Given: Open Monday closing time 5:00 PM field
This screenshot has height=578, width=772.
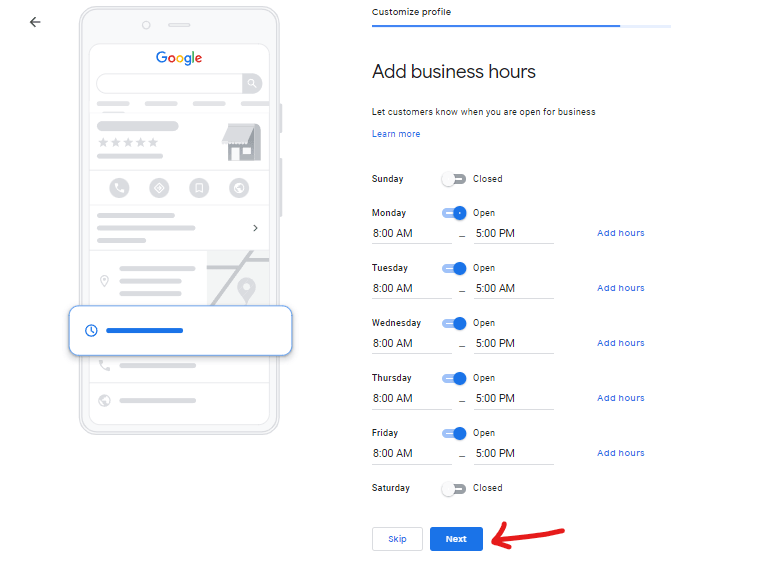Looking at the screenshot, I should (x=514, y=233).
